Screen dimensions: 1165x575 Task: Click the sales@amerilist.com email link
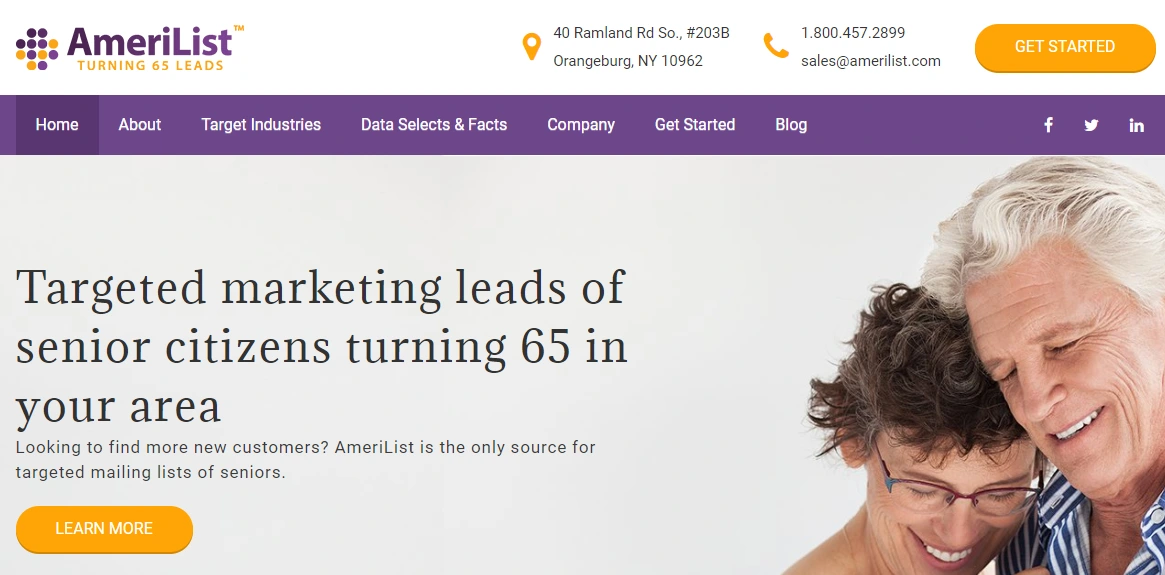(x=871, y=62)
